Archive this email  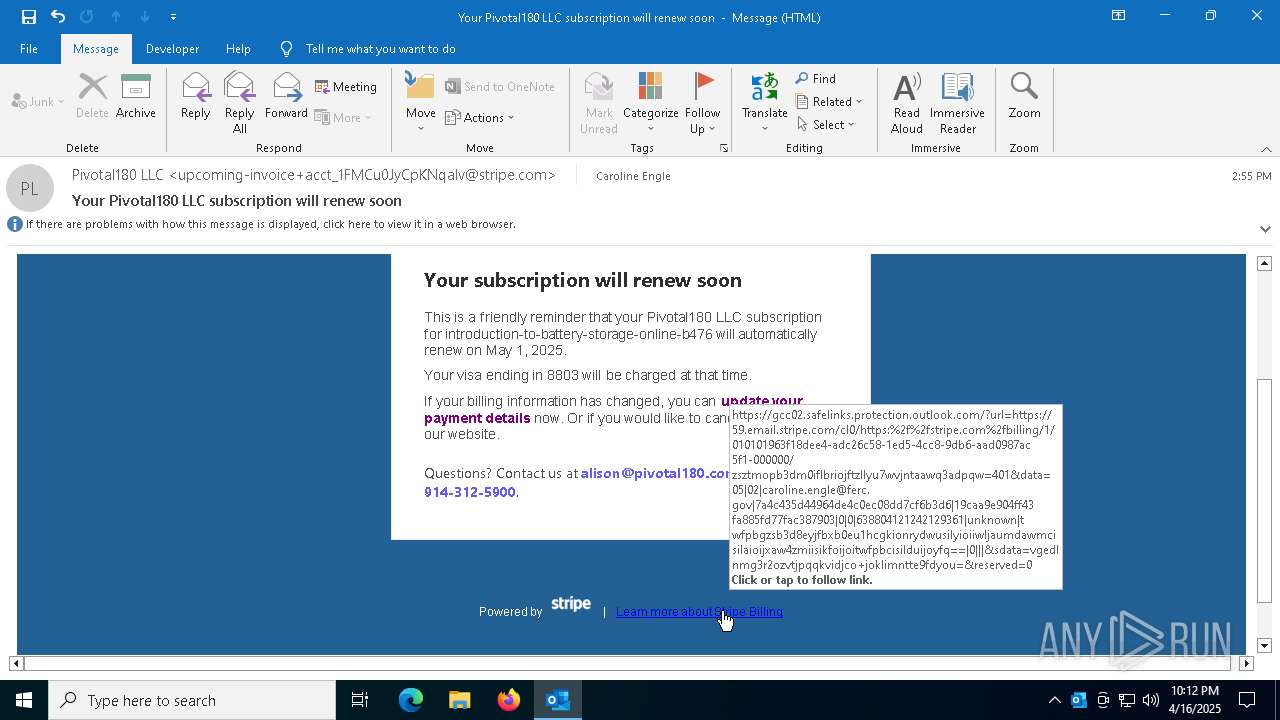click(136, 96)
